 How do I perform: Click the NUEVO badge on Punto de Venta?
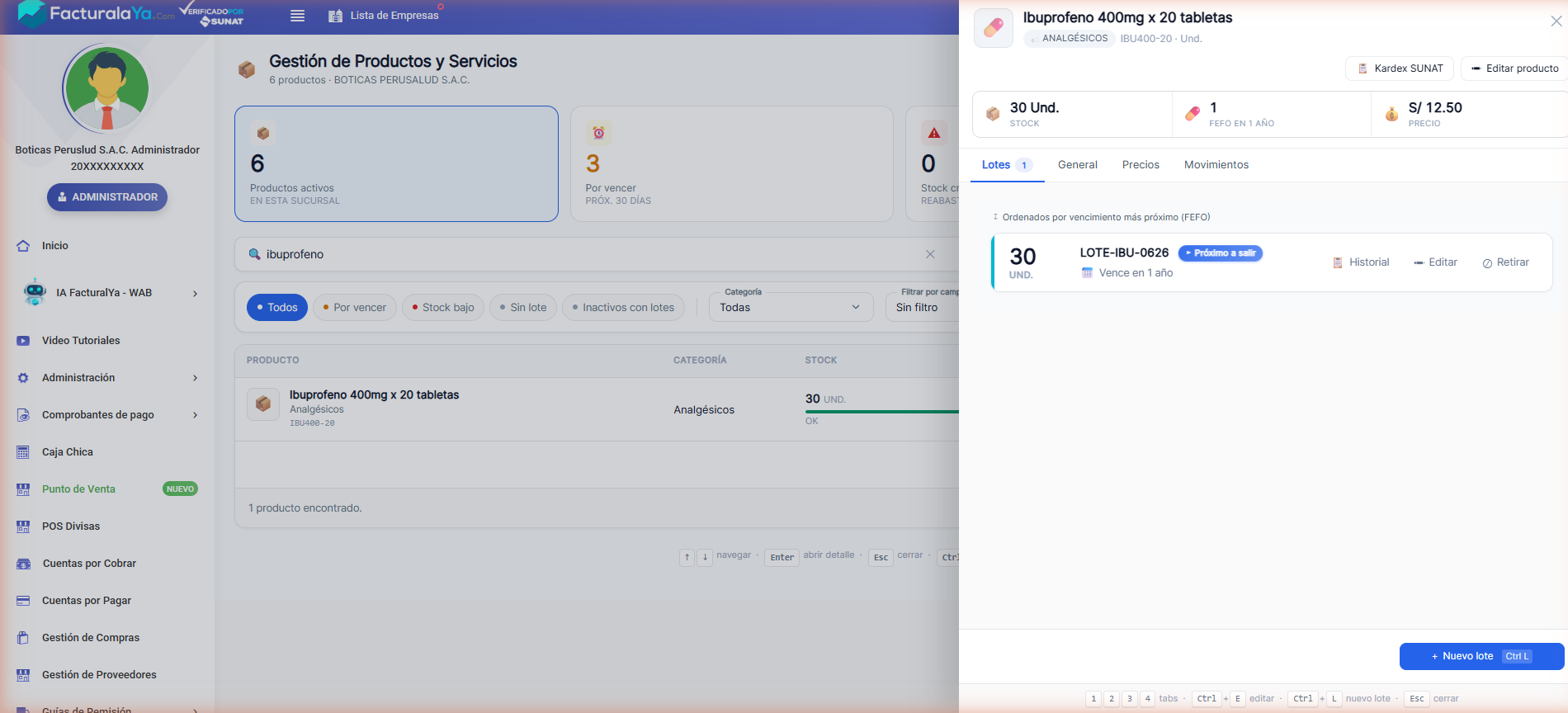pos(180,489)
